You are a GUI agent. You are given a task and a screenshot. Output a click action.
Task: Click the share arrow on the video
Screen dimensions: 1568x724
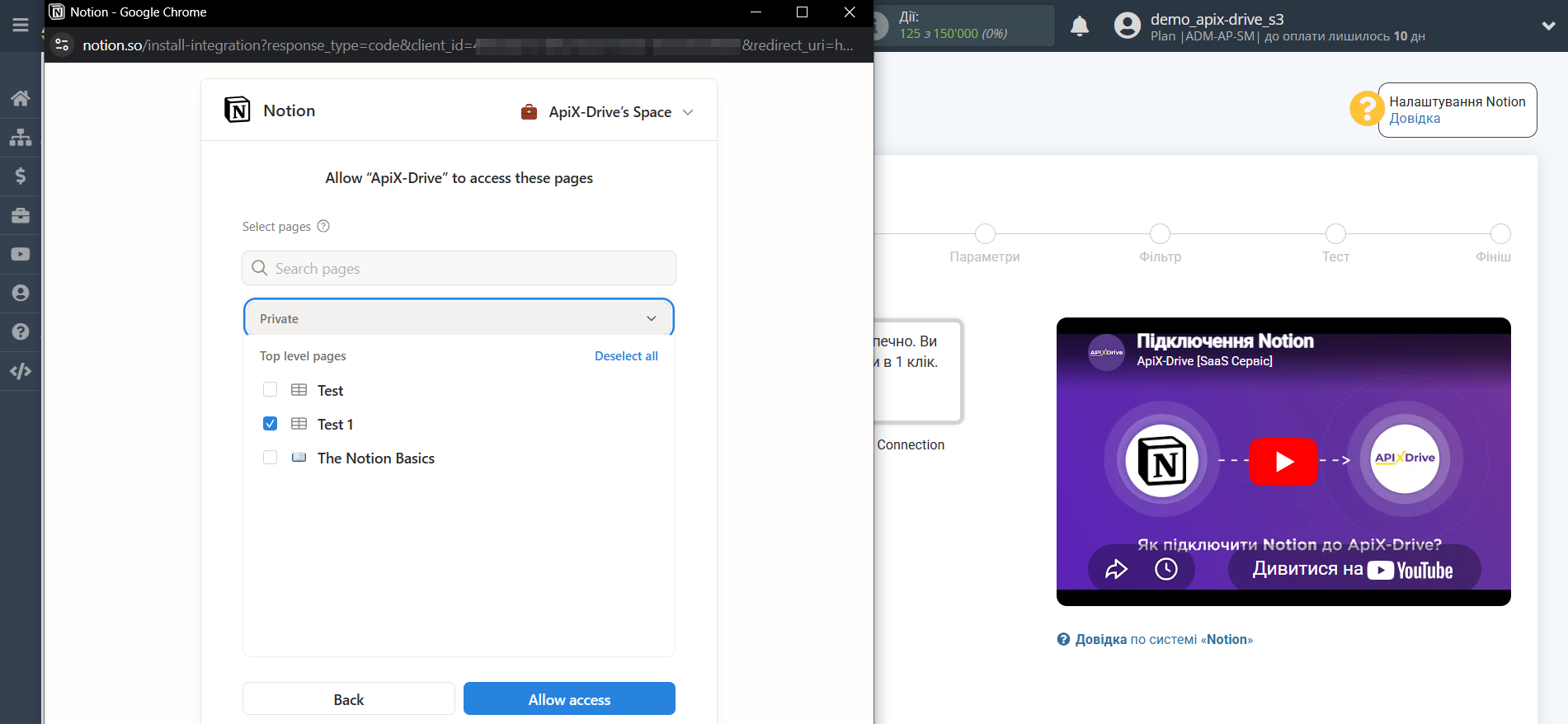pos(1116,569)
